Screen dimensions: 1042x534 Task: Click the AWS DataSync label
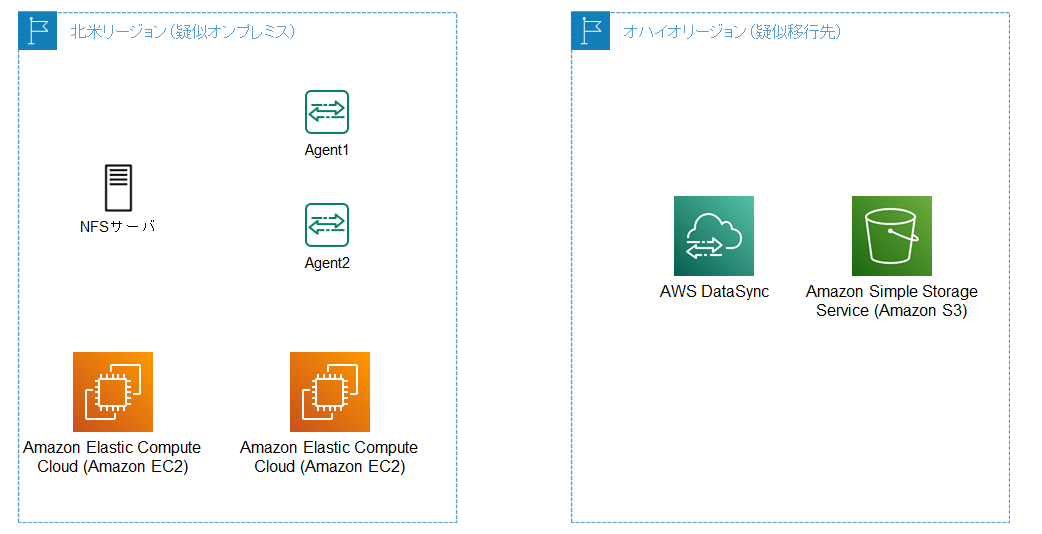pyautogui.click(x=714, y=292)
